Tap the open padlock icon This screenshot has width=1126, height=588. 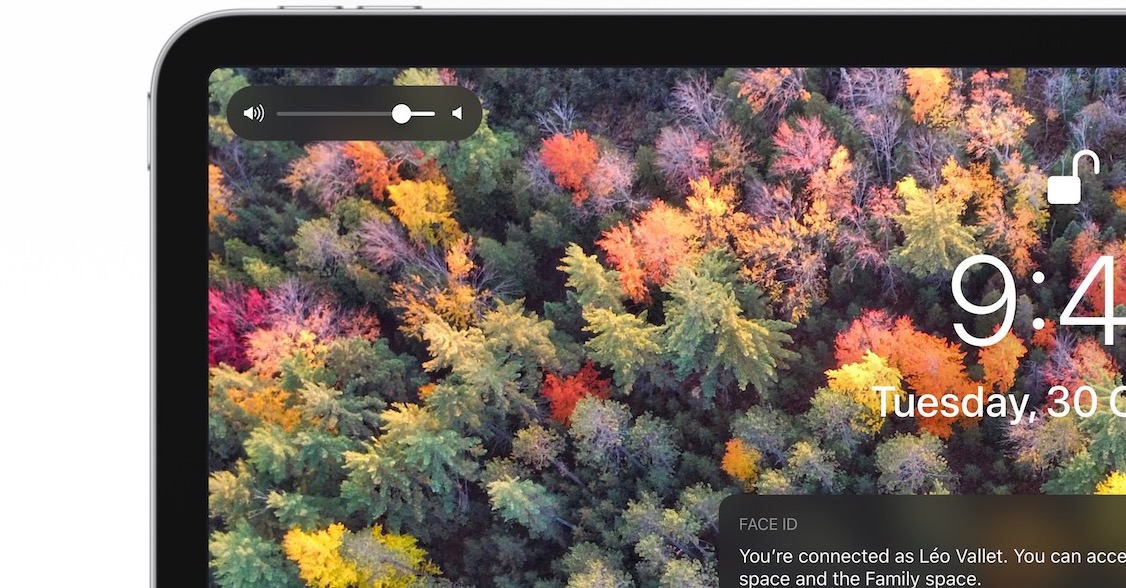point(1072,178)
